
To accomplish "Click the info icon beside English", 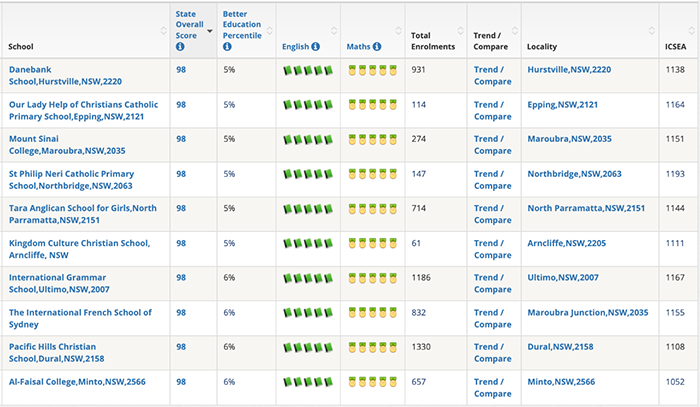I will coord(316,46).
